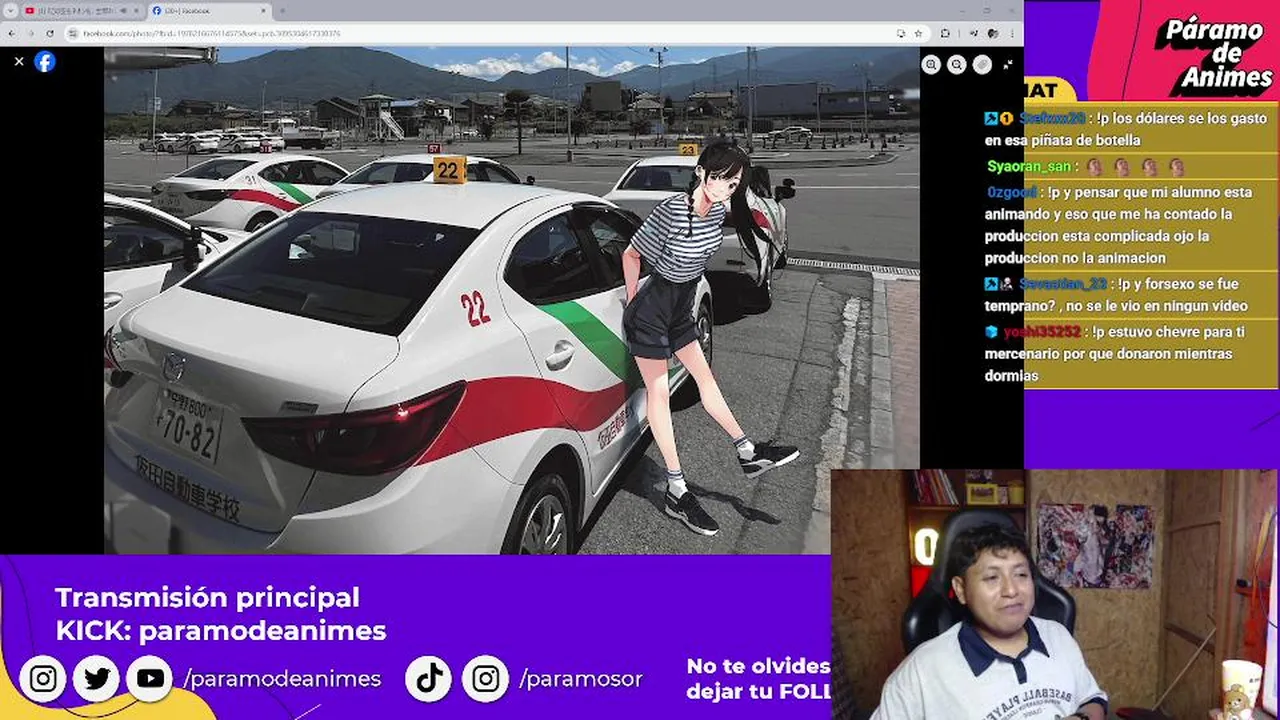Close the Facebook photo viewer with X

[x=19, y=62]
